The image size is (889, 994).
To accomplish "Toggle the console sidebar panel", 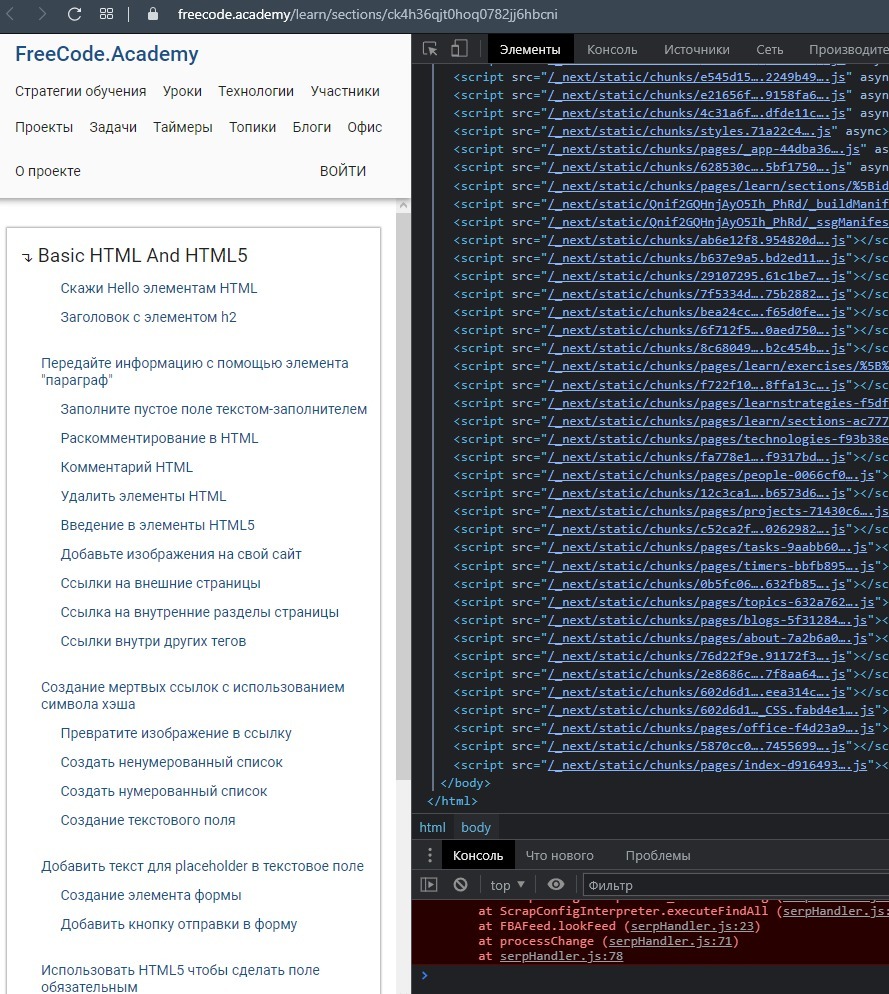I will 429,885.
